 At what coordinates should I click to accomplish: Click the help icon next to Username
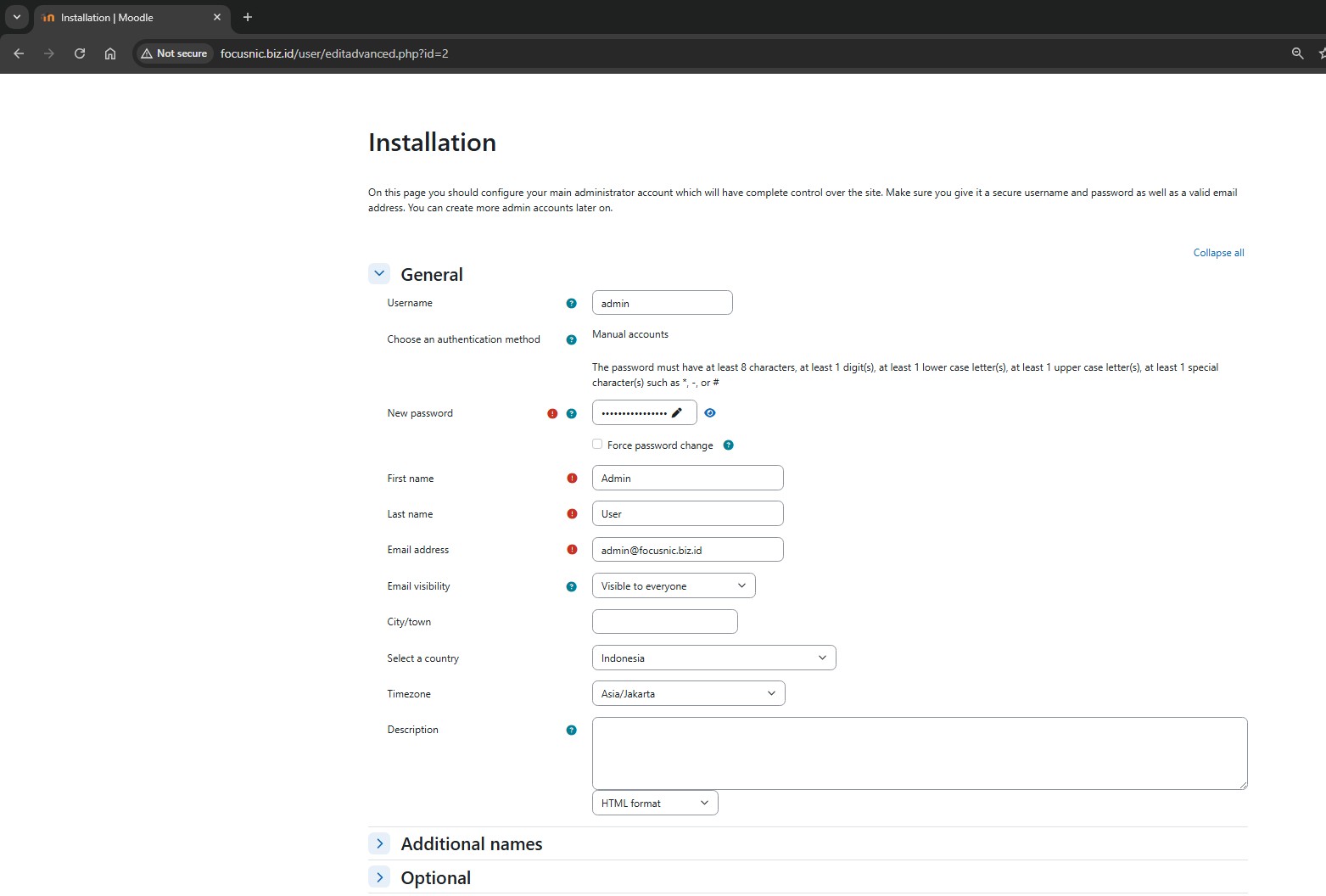pyautogui.click(x=571, y=304)
